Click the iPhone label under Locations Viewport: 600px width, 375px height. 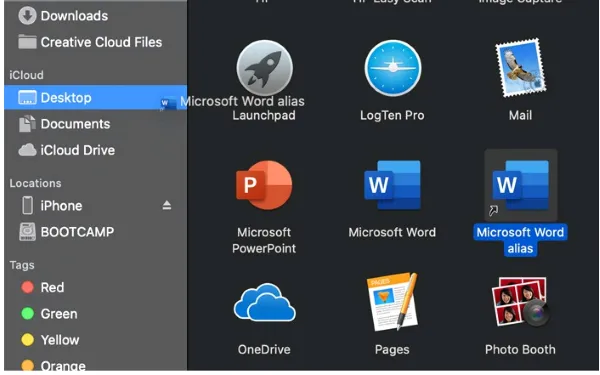[x=61, y=206]
